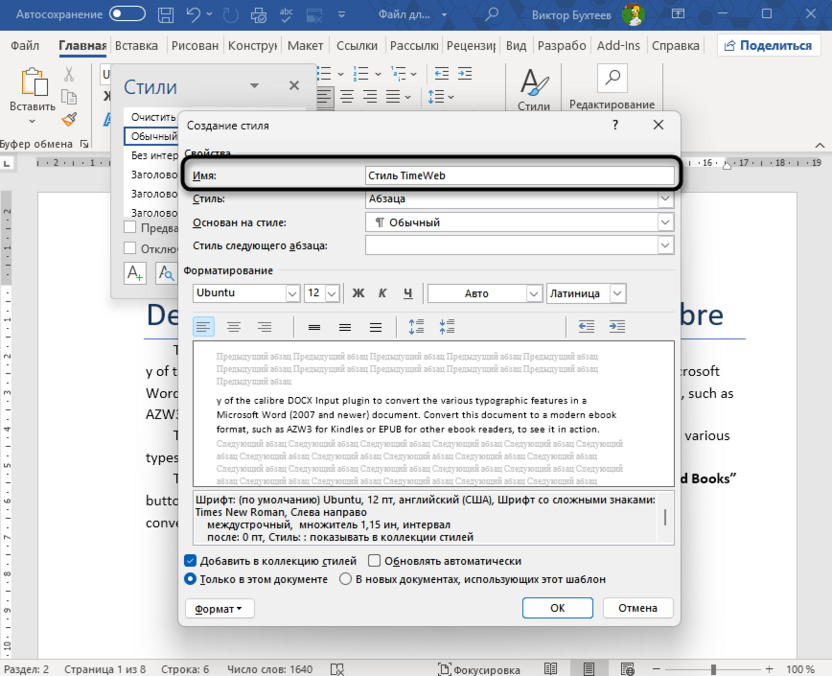This screenshot has width=832, height=676.
Task: Click the increase indent icon in the dialog
Action: point(617,326)
